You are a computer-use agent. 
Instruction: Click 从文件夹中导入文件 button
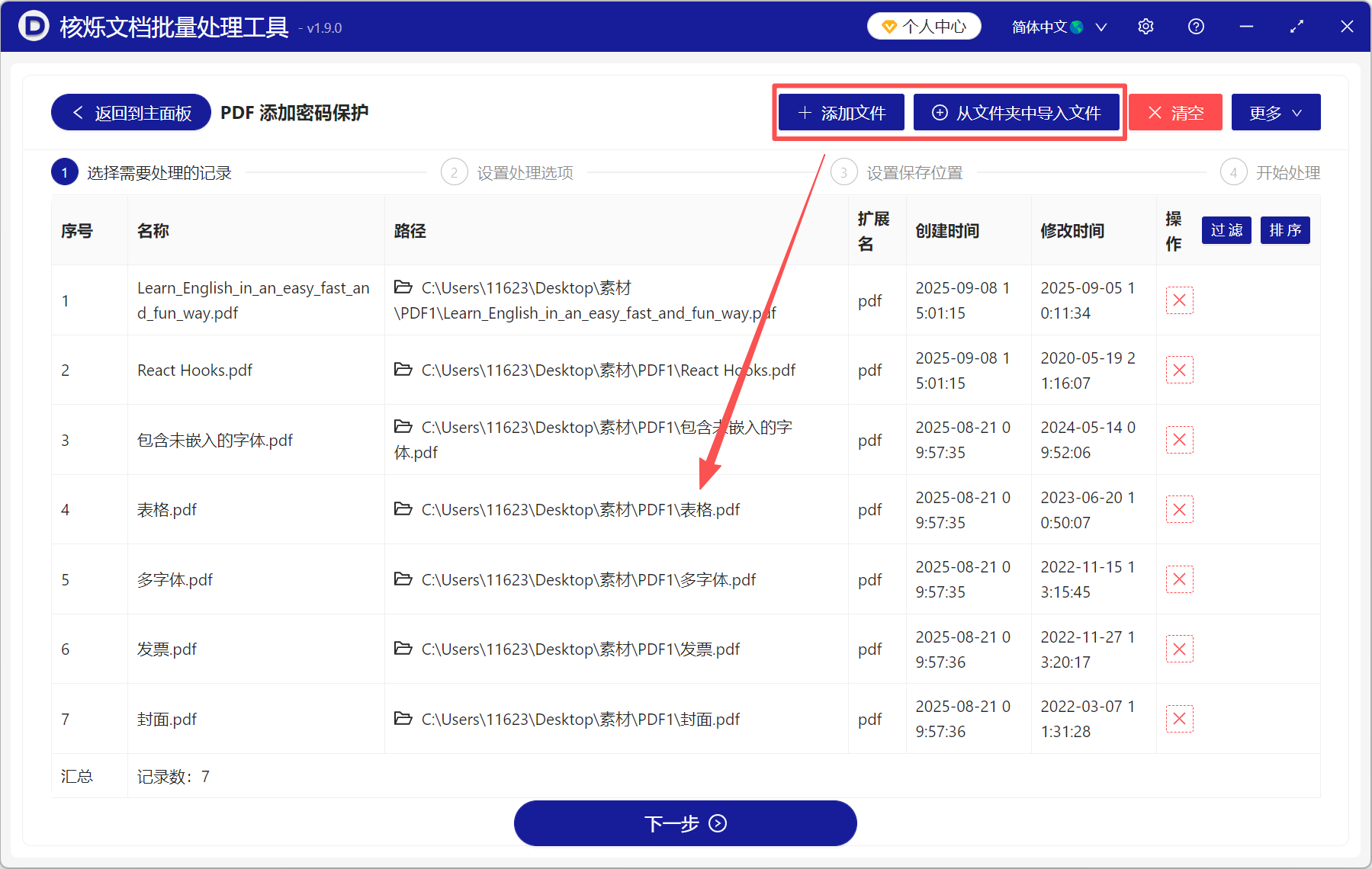pos(1017,112)
